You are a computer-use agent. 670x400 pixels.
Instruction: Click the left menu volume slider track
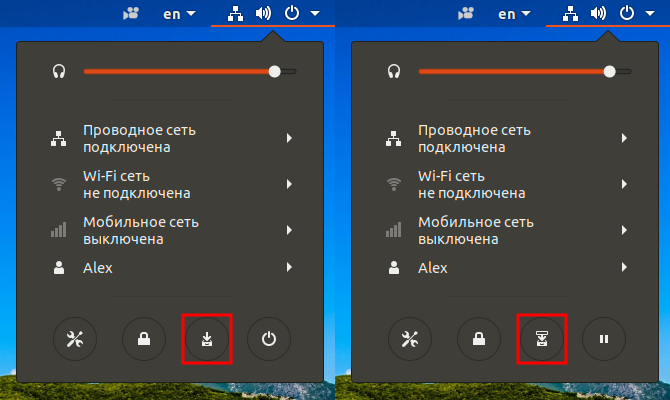click(x=190, y=71)
